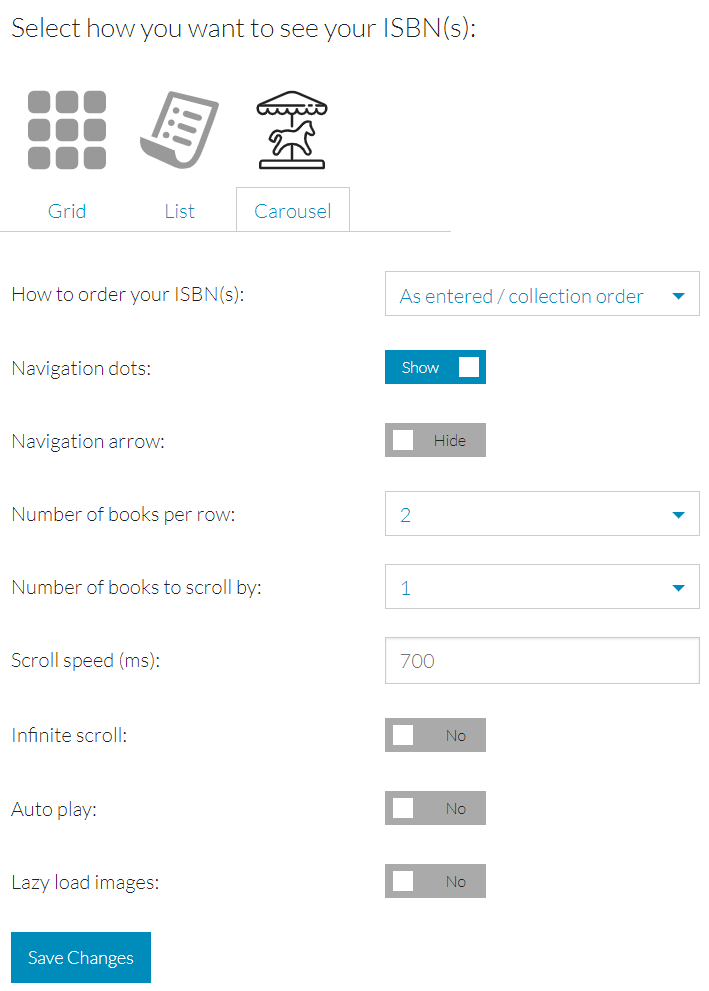Switch to the List tab

point(179,211)
